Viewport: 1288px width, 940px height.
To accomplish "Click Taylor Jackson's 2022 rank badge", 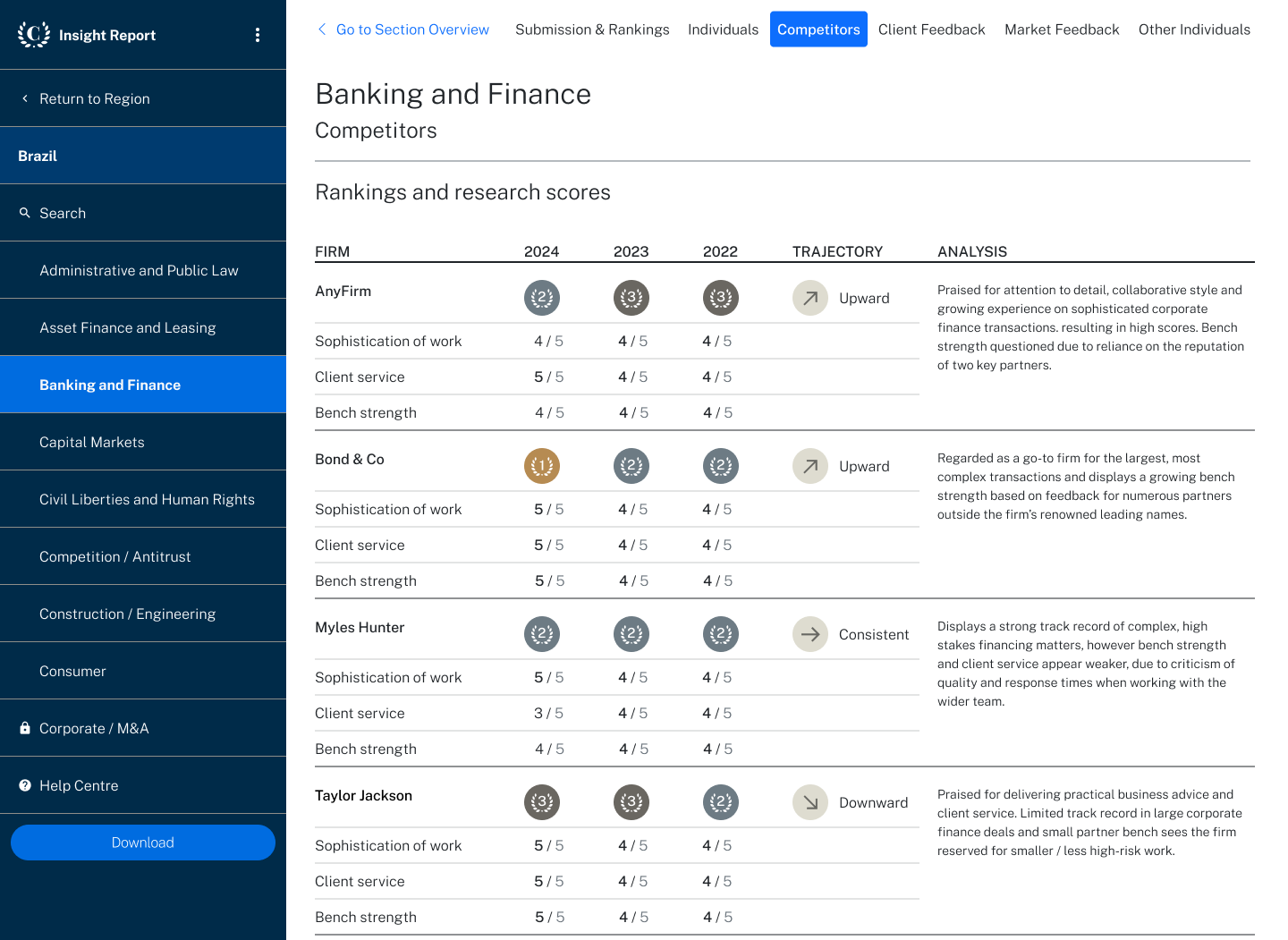I will pos(720,802).
